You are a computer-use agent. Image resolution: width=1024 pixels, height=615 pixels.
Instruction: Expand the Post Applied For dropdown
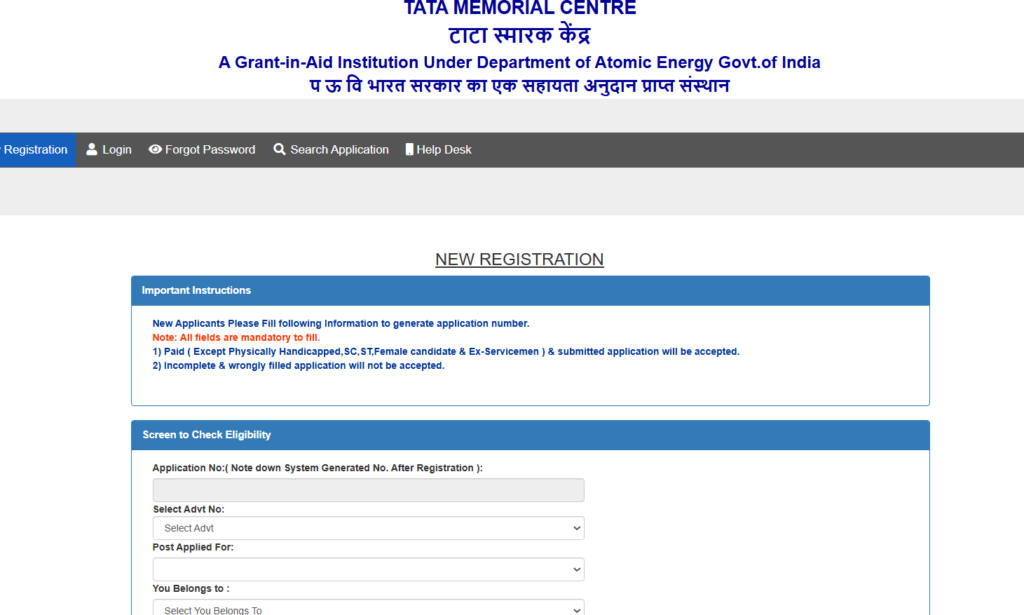[x=368, y=569]
